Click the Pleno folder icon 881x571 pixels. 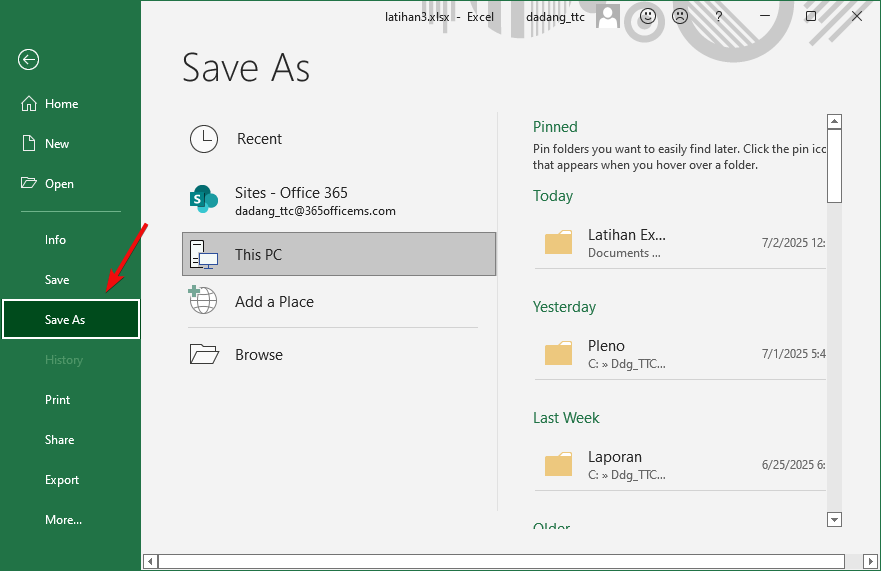click(558, 354)
